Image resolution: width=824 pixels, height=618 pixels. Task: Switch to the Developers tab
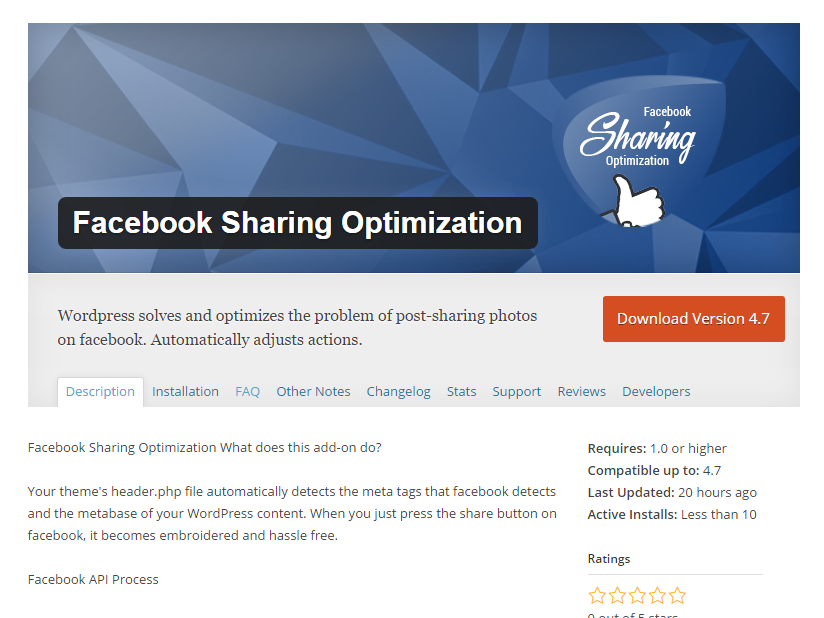point(656,392)
